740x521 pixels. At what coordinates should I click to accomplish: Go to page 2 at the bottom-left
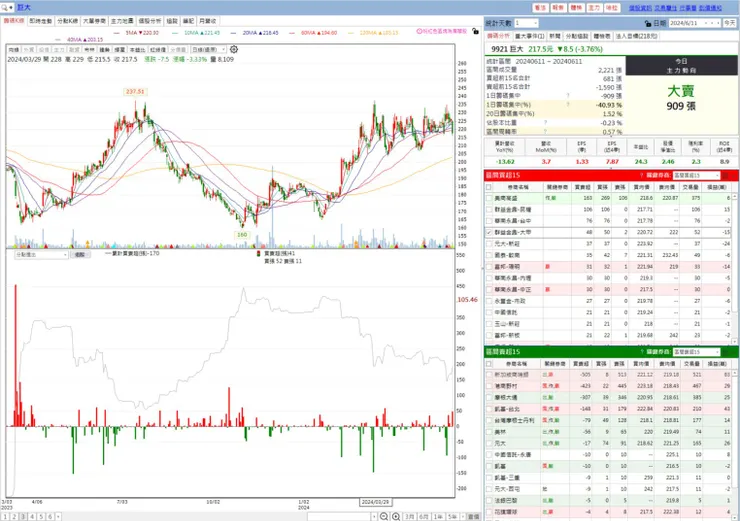coord(15,517)
